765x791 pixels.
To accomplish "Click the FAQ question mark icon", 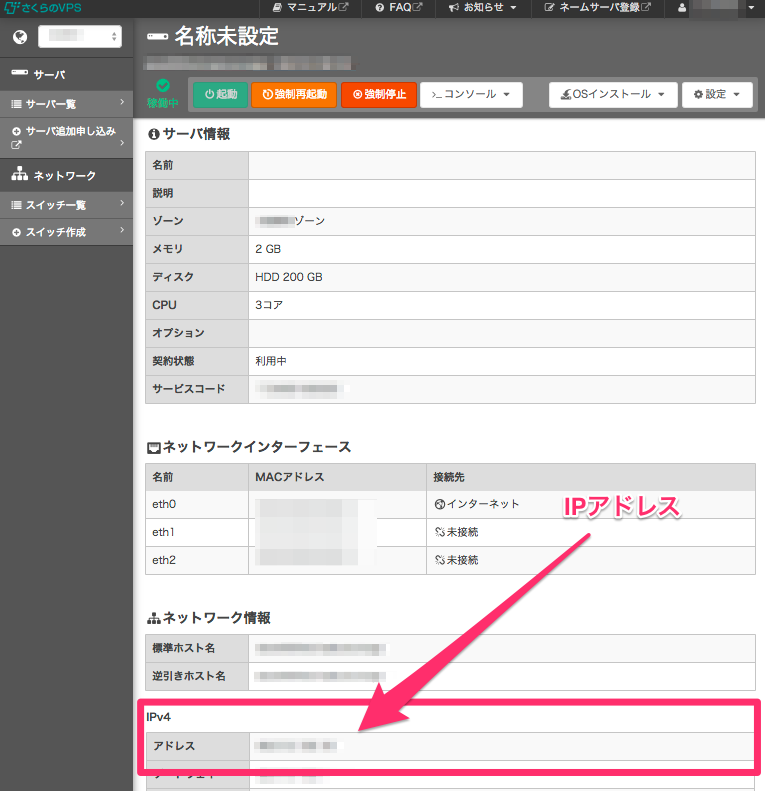I will (379, 8).
